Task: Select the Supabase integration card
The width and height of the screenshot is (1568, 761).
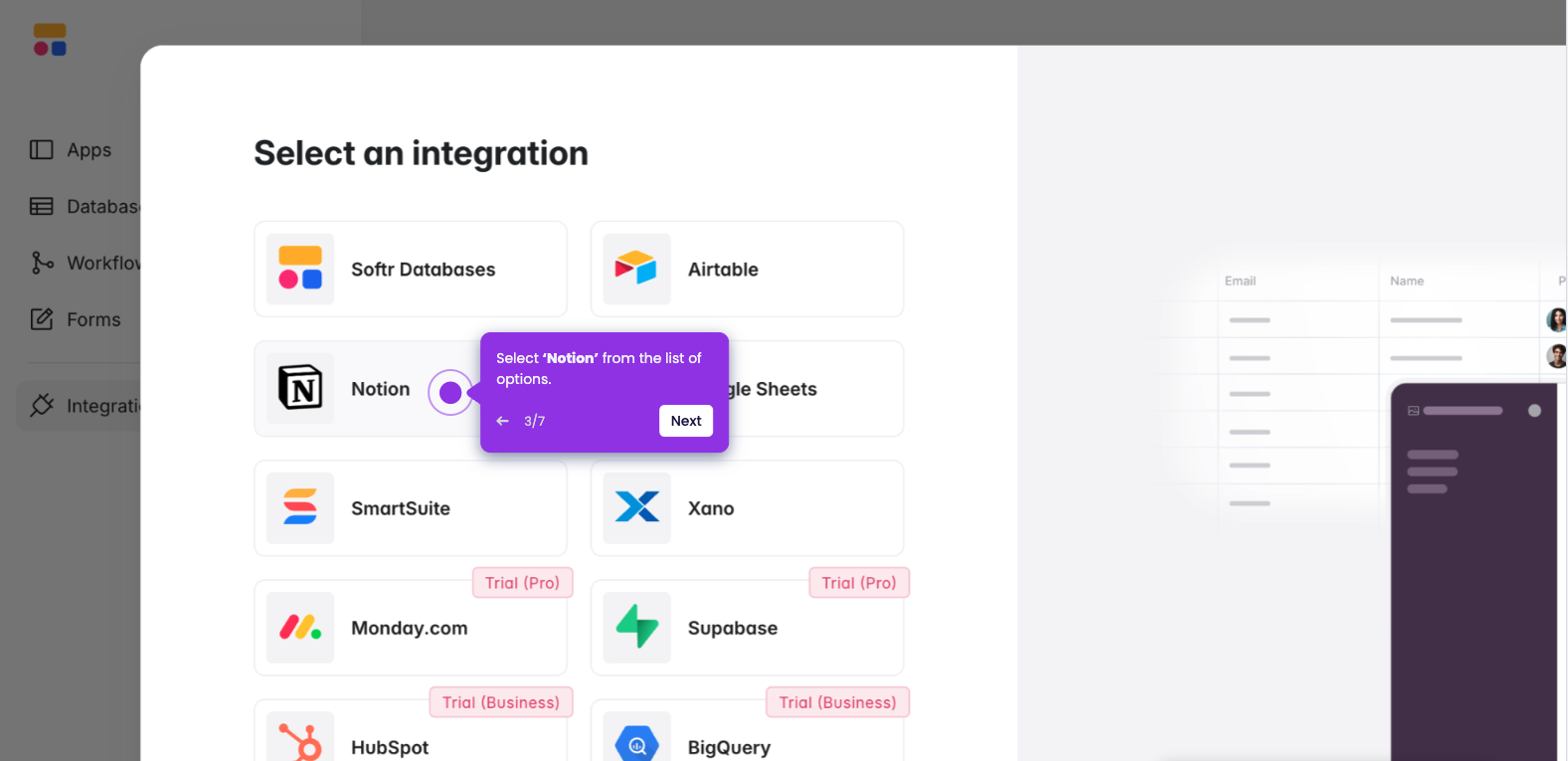Action: click(747, 628)
